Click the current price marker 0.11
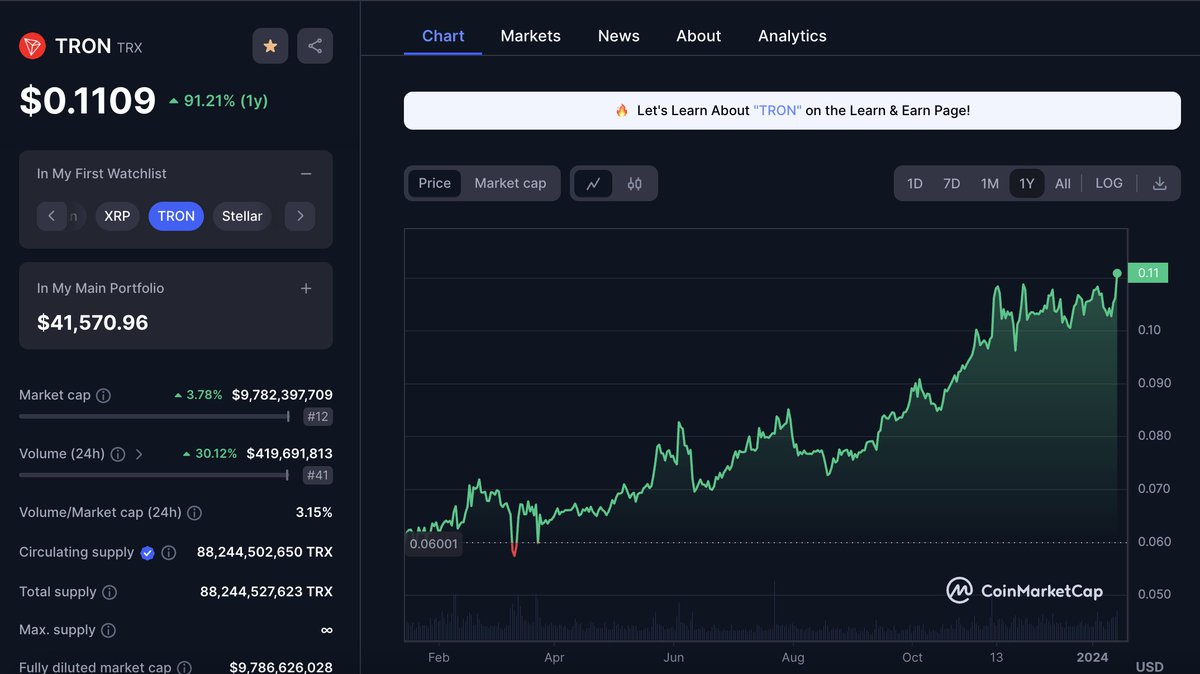The width and height of the screenshot is (1200, 674). [x=1147, y=273]
